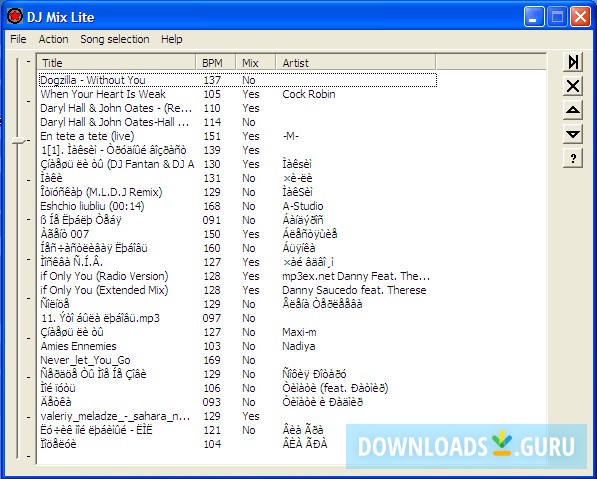The image size is (597, 479).
Task: Sort by the Title column header
Action: click(117, 63)
